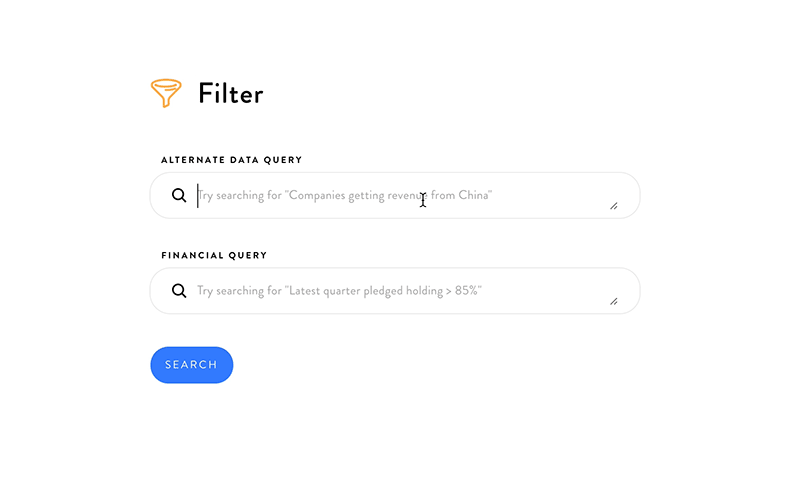Viewport: 800px width, 500px height.
Task: Click the "85%" placeholder text
Action: coord(466,291)
